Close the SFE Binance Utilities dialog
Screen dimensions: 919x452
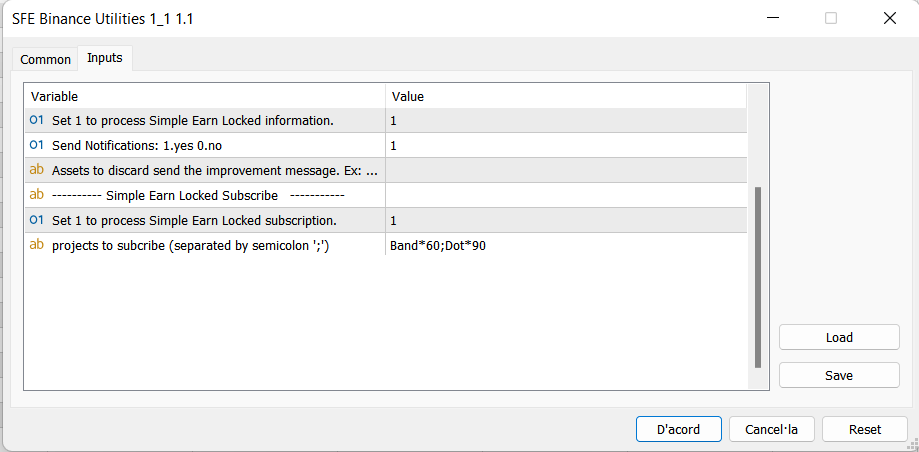[890, 19]
